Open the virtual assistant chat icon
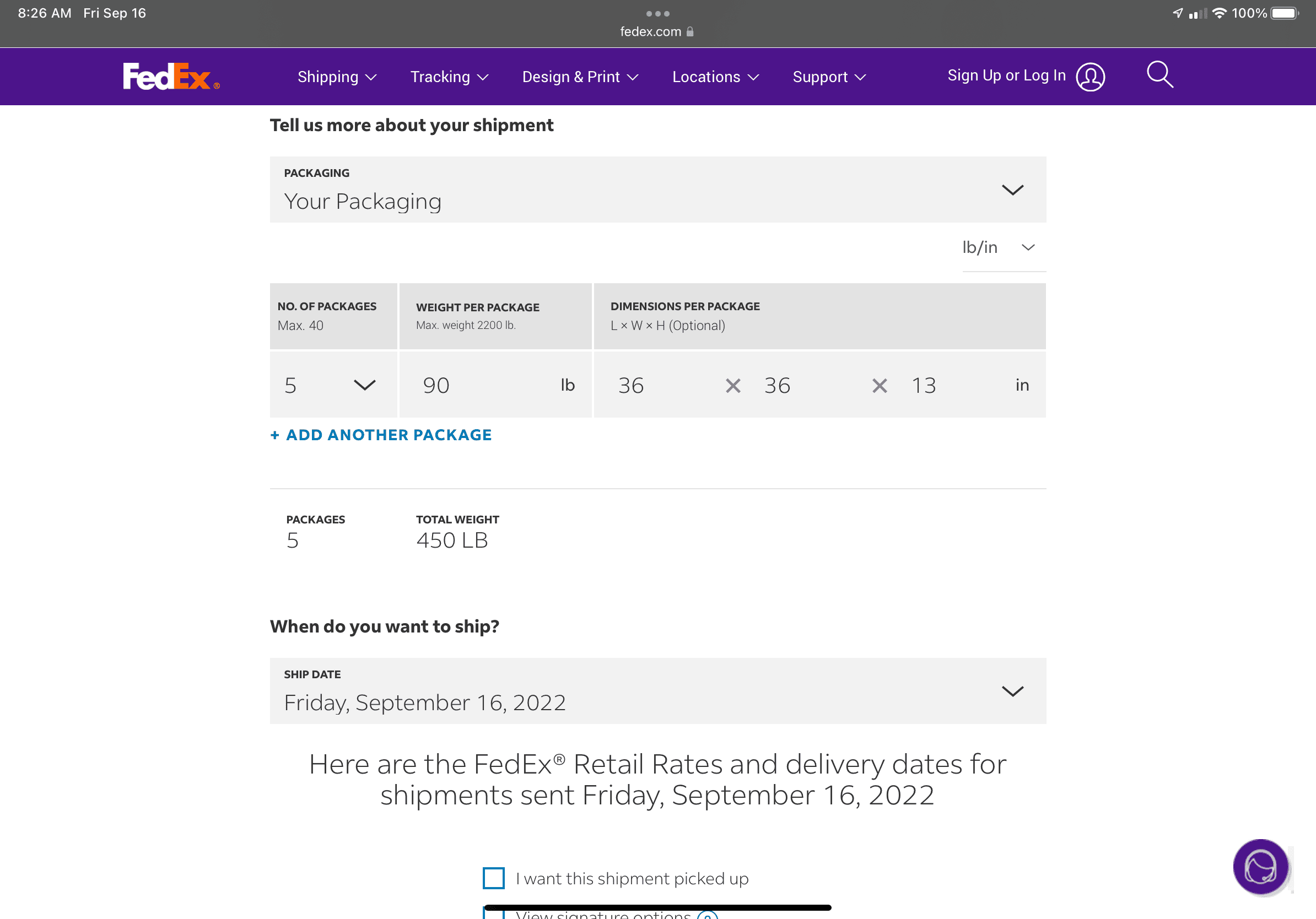The image size is (1316, 919). (1260, 867)
